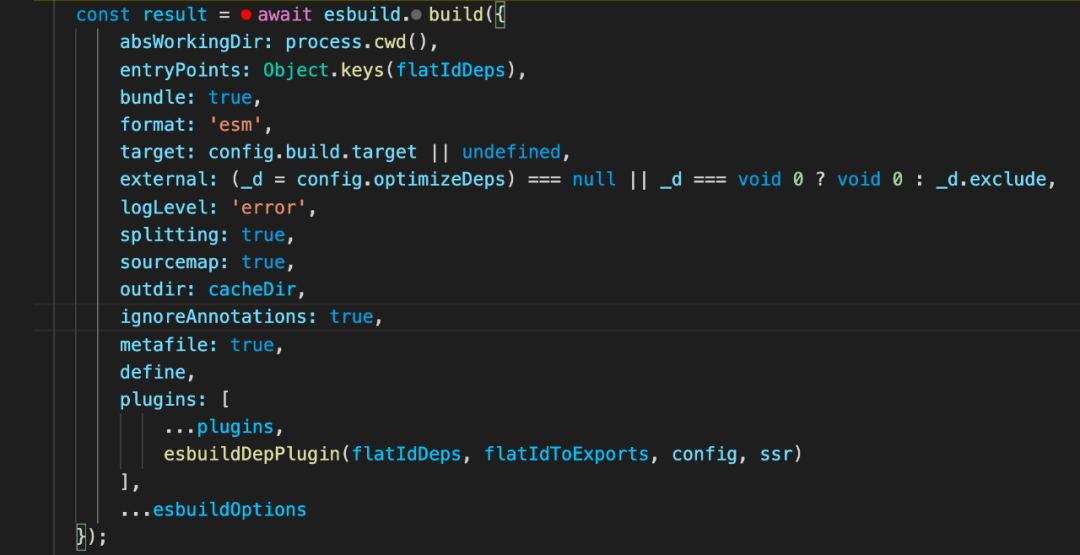Click the 'logLevel' property
The image size is (1080, 555).
164,207
